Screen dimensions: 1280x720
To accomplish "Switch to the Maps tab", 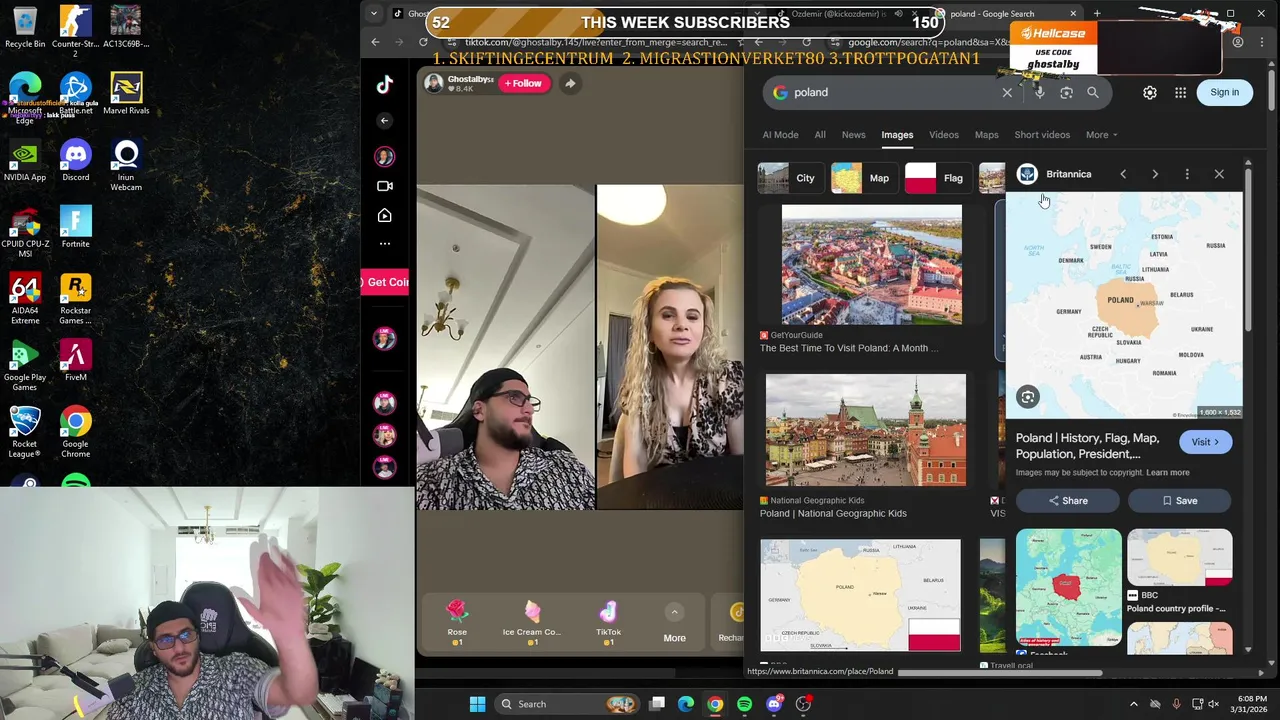I will coord(986,135).
